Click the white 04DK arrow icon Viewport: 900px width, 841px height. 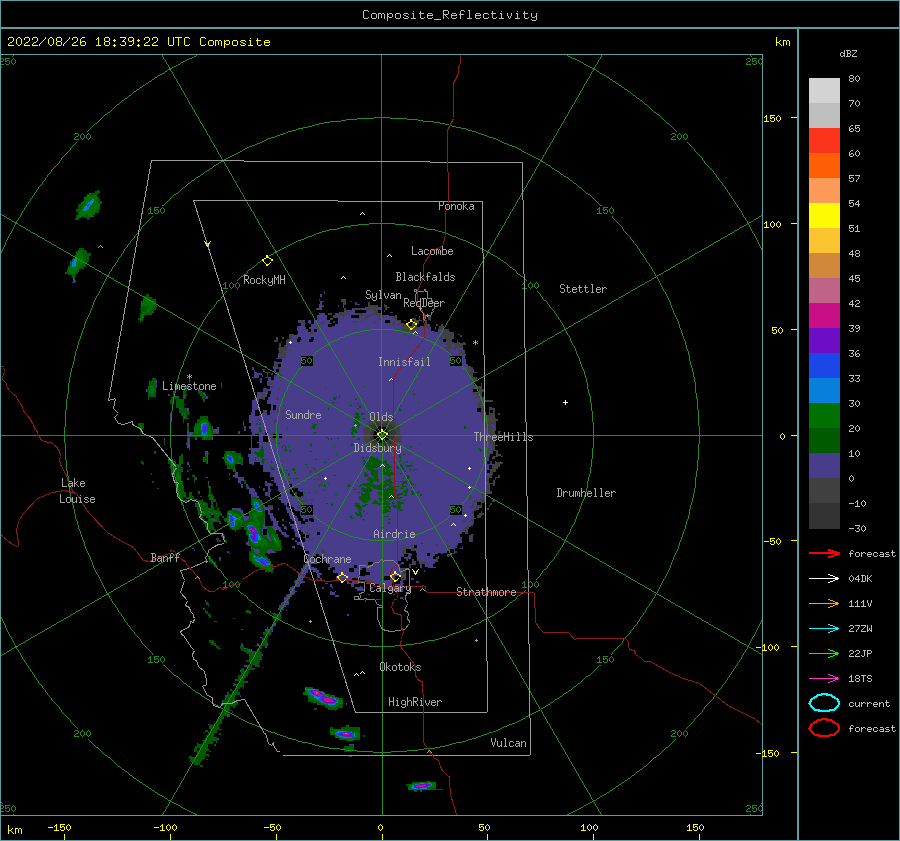[x=824, y=578]
